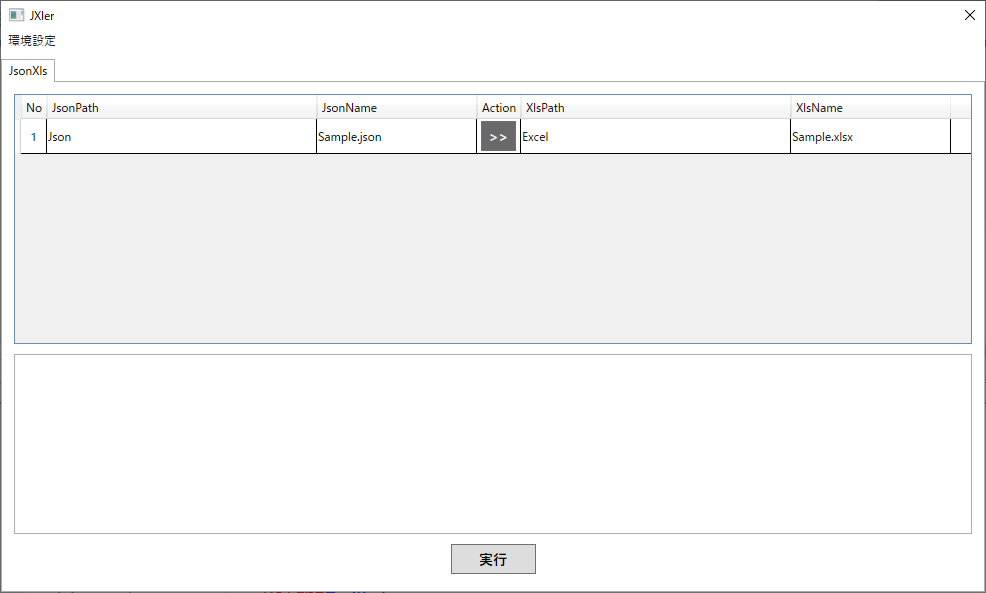Close the JXler window
Viewport: 986px width, 593px height.
pos(968,15)
